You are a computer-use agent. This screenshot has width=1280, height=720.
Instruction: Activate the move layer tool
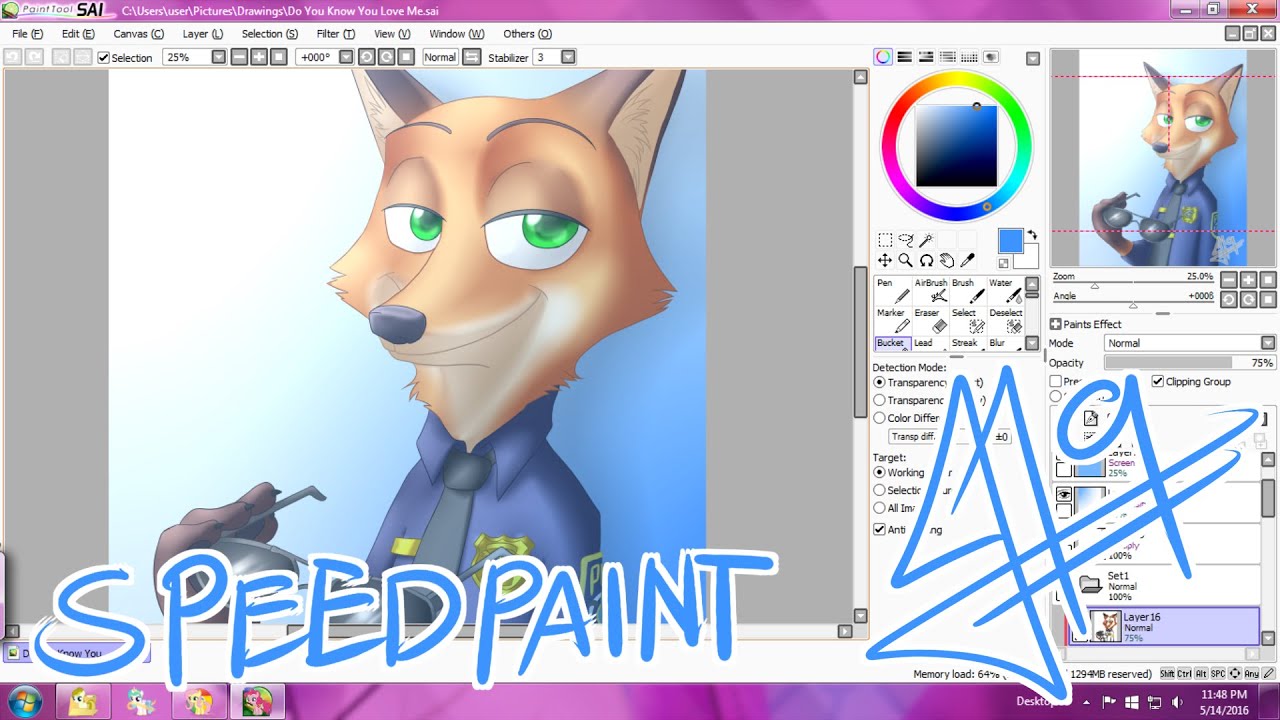885,260
